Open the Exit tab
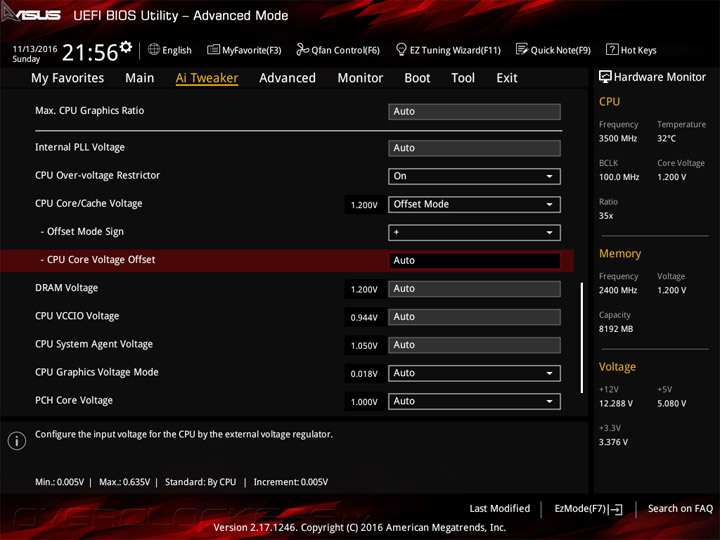This screenshot has height=540, width=720. click(x=506, y=78)
